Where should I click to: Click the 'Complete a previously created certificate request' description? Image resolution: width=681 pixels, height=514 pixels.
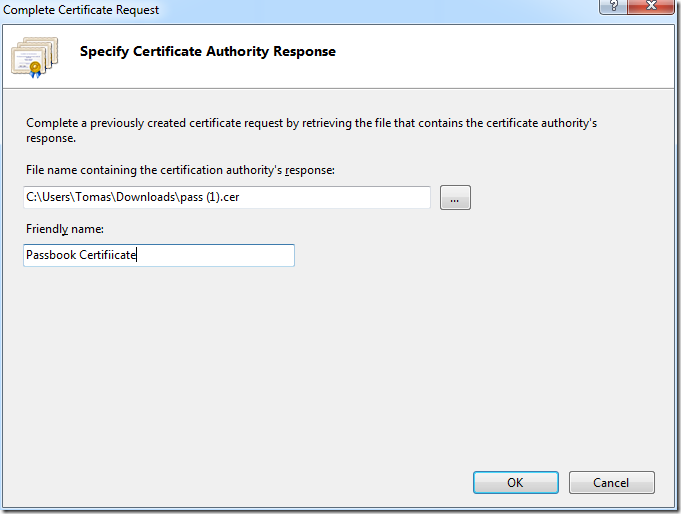[311, 130]
